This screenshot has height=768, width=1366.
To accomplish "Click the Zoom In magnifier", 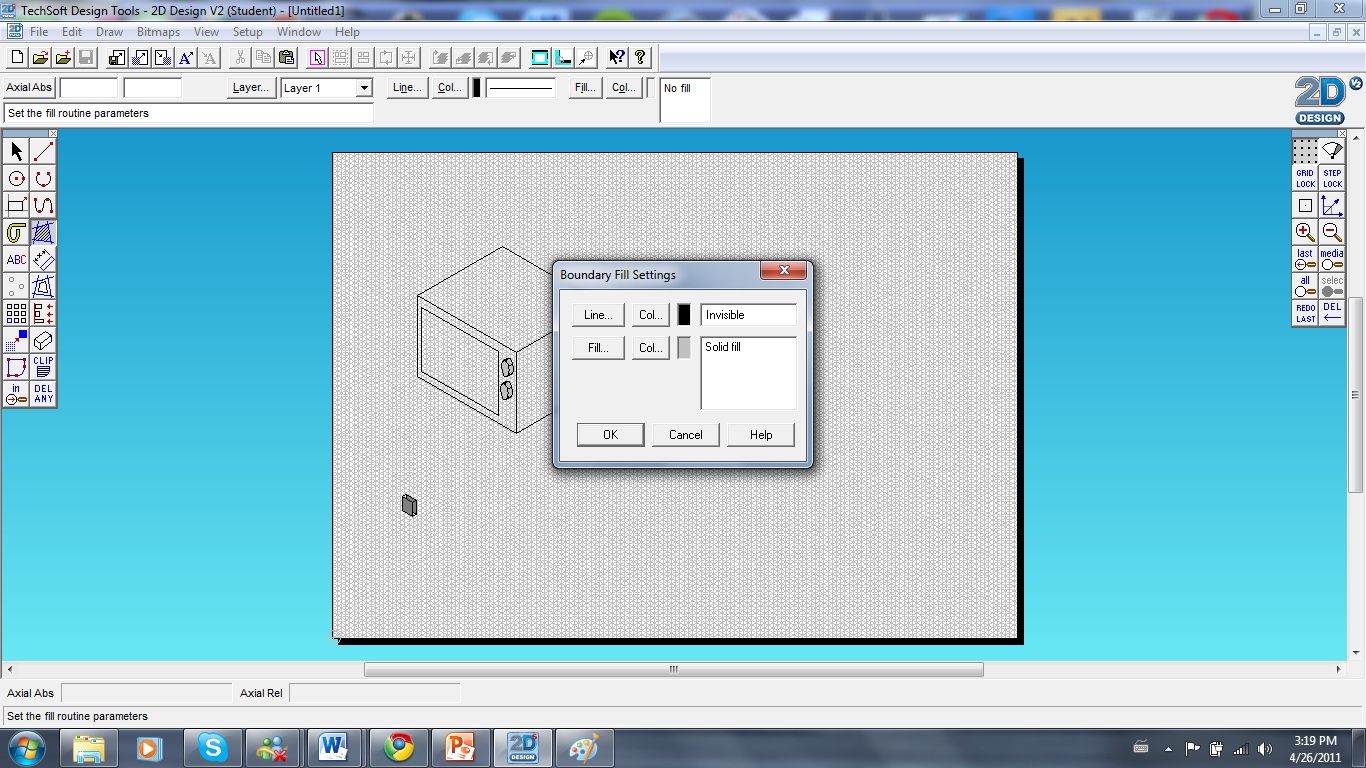I will (x=1304, y=231).
